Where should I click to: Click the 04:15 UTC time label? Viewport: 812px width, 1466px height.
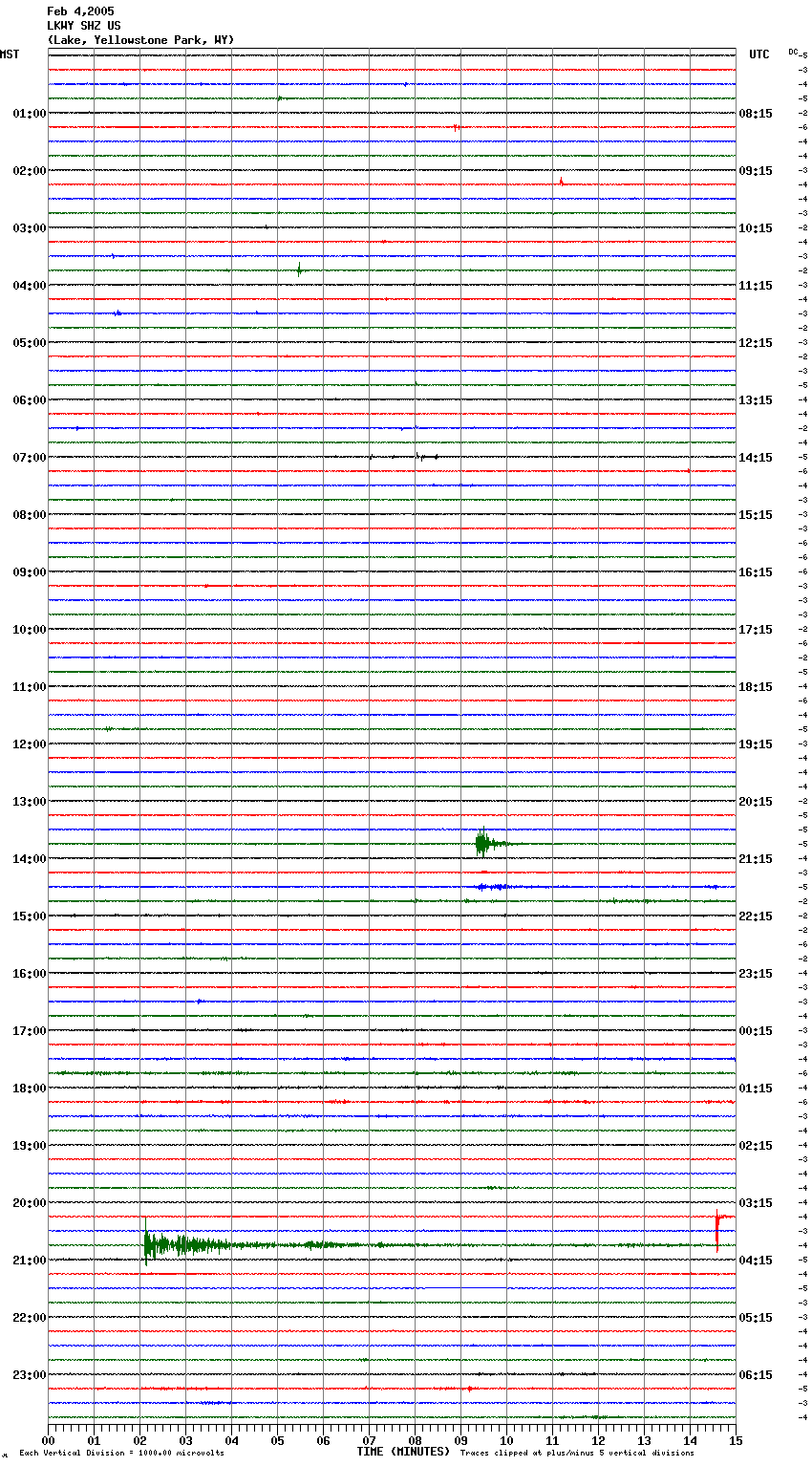point(756,1261)
